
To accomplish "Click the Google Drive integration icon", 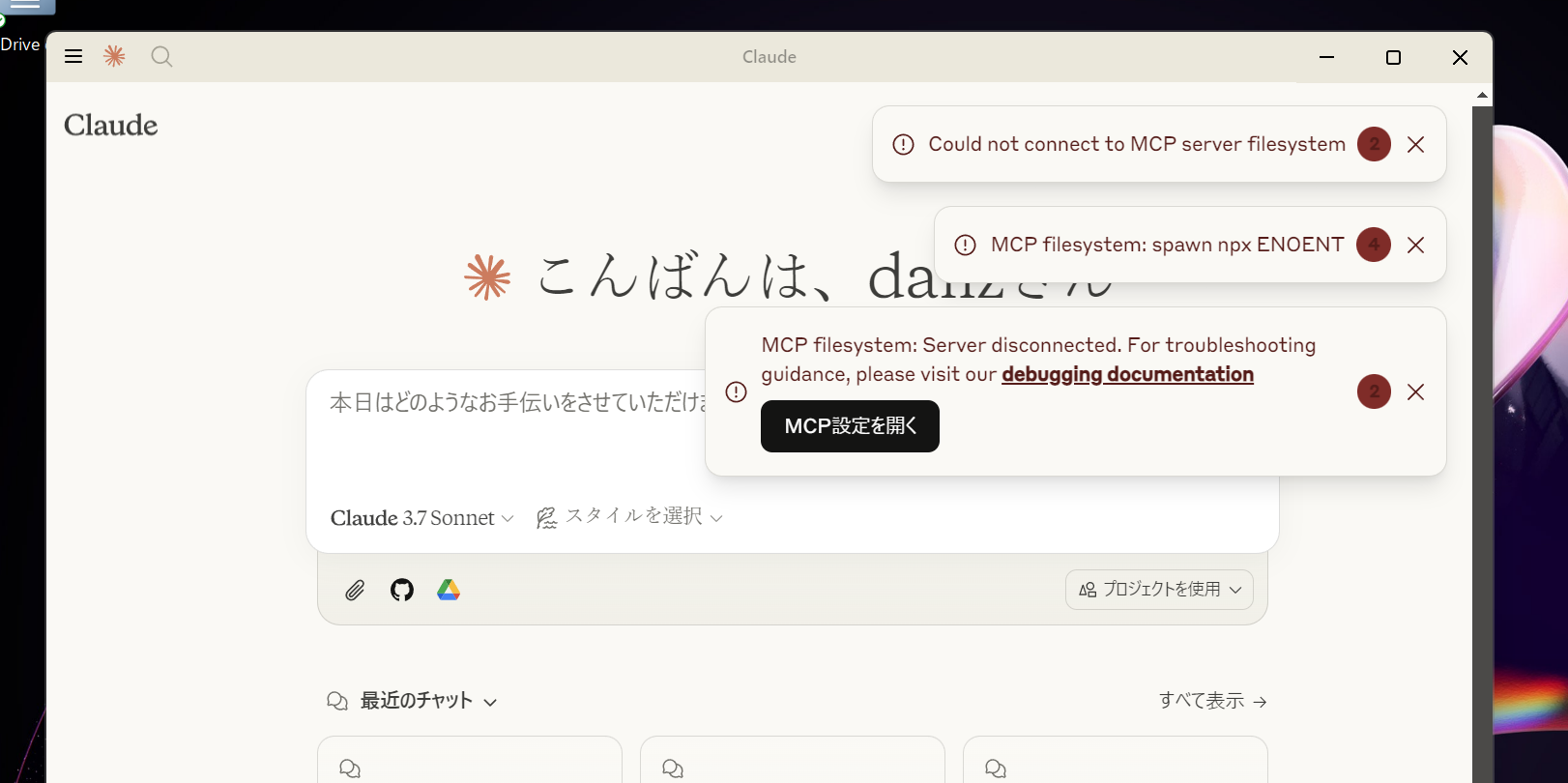I will (449, 590).
